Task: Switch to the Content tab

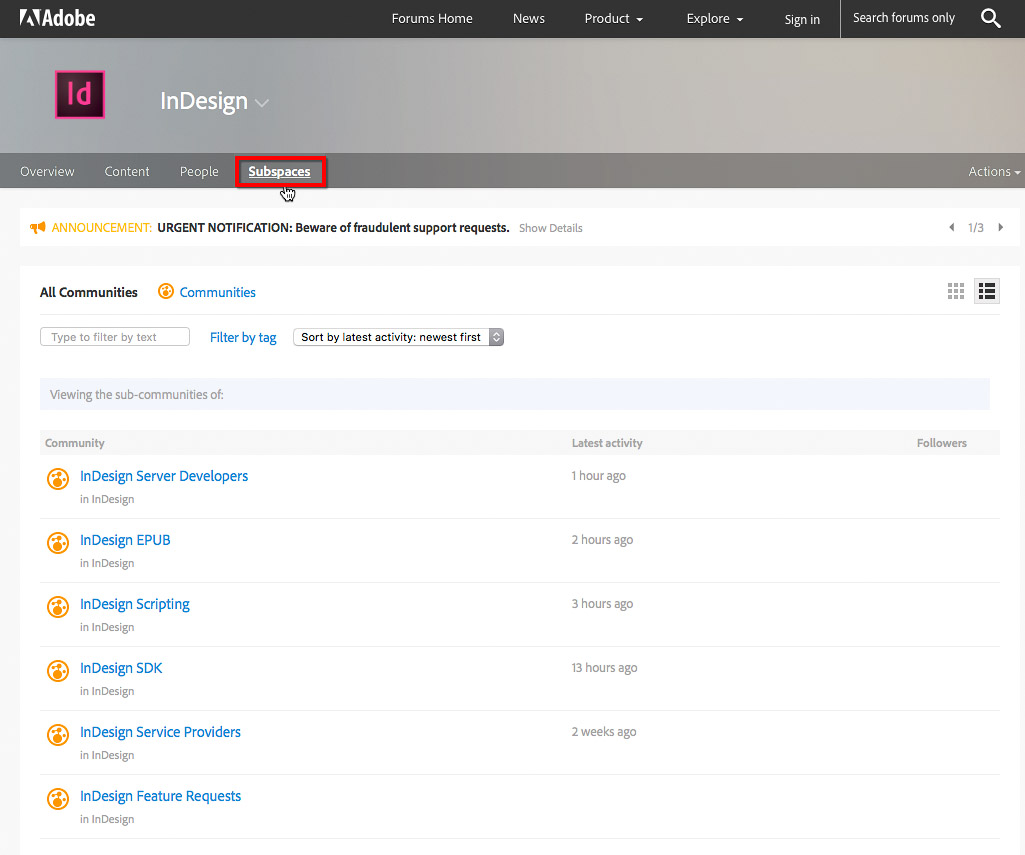Action: pyautogui.click(x=127, y=171)
